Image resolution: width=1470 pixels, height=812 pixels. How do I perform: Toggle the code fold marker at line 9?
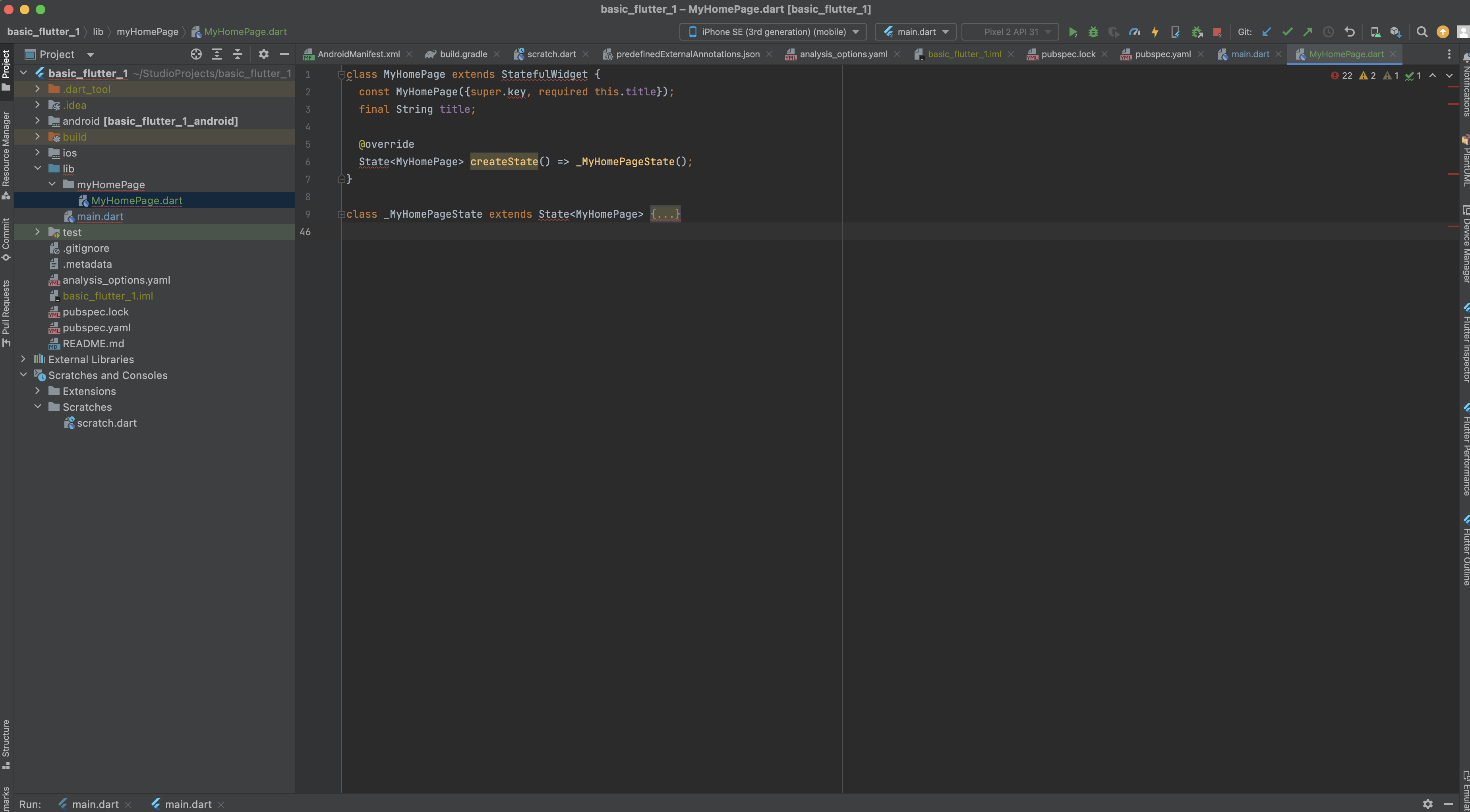pos(341,215)
